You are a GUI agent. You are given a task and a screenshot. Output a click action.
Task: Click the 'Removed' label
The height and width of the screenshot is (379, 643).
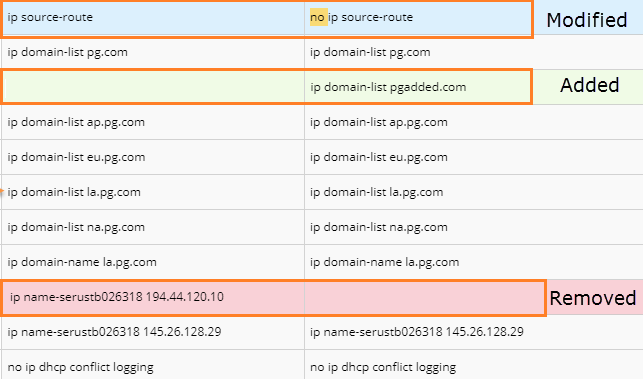pos(593,298)
